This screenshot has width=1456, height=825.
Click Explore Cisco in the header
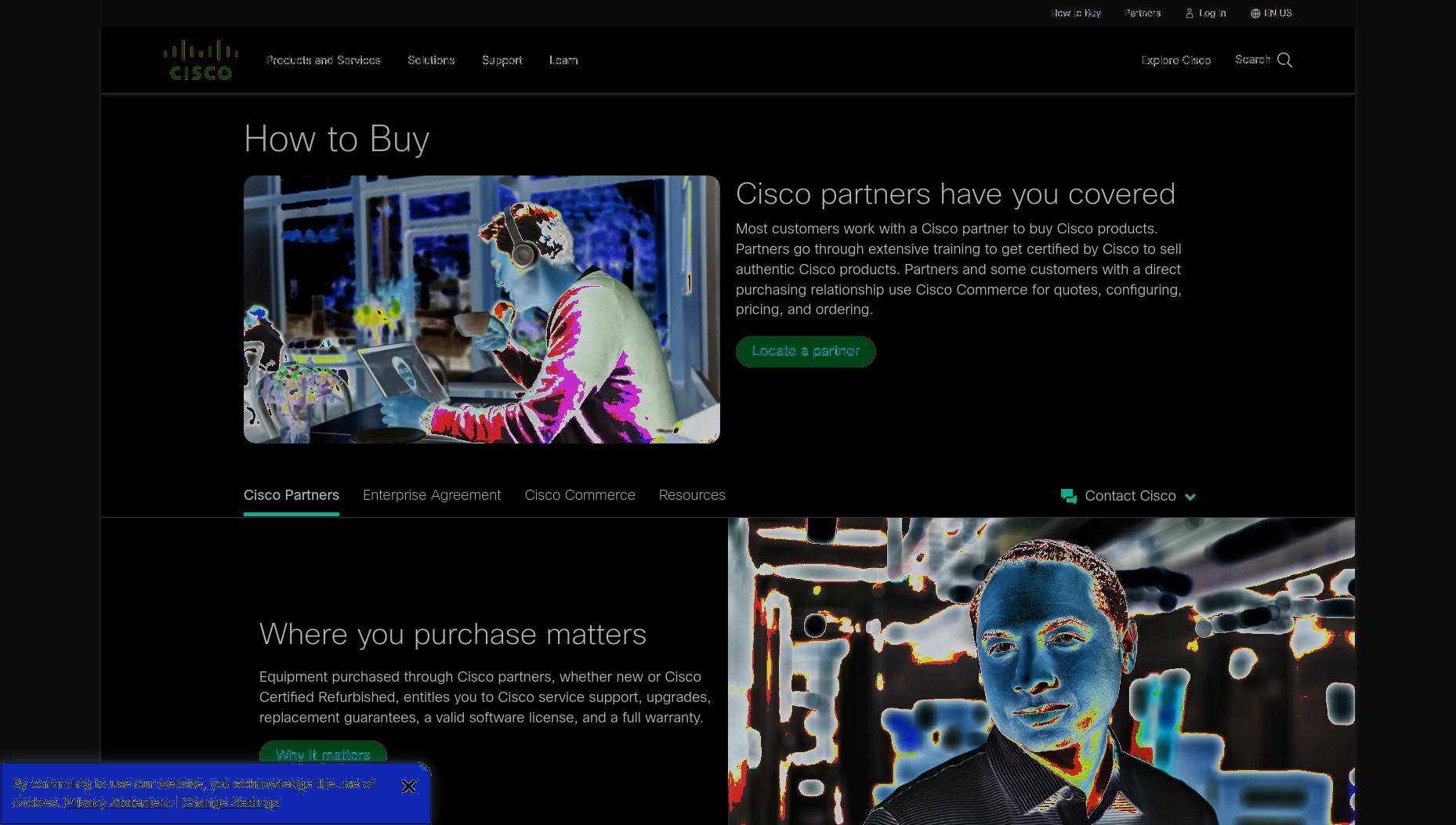tap(1175, 60)
